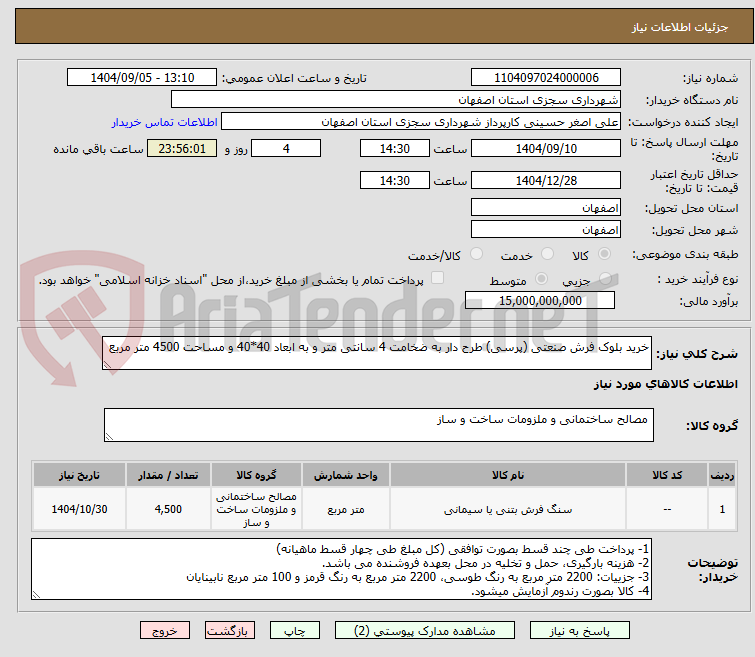
Task: Click the برآورد مالی field 15,000,000,000
Action: tap(540, 300)
